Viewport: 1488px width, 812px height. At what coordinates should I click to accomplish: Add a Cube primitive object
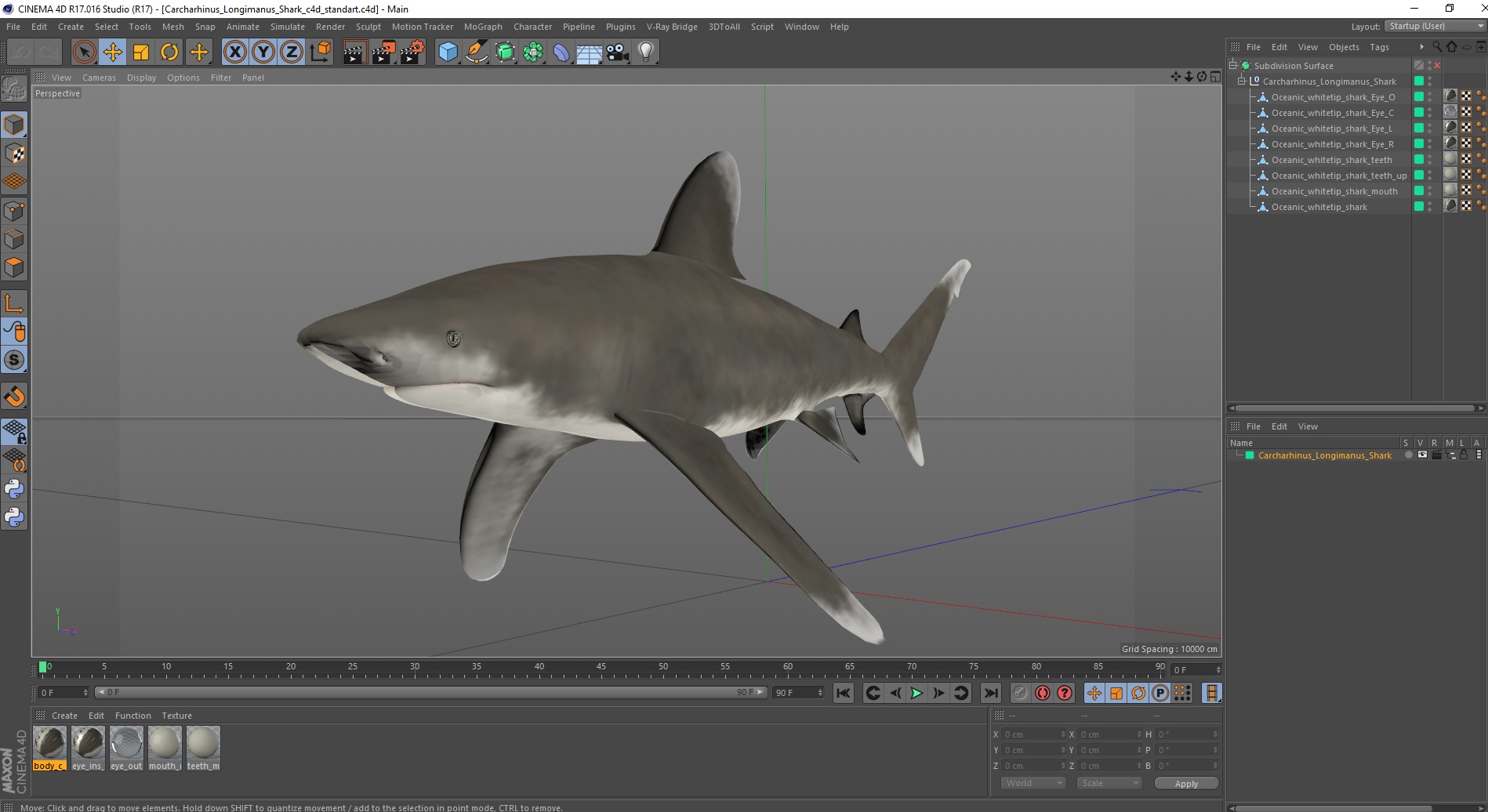tap(448, 53)
